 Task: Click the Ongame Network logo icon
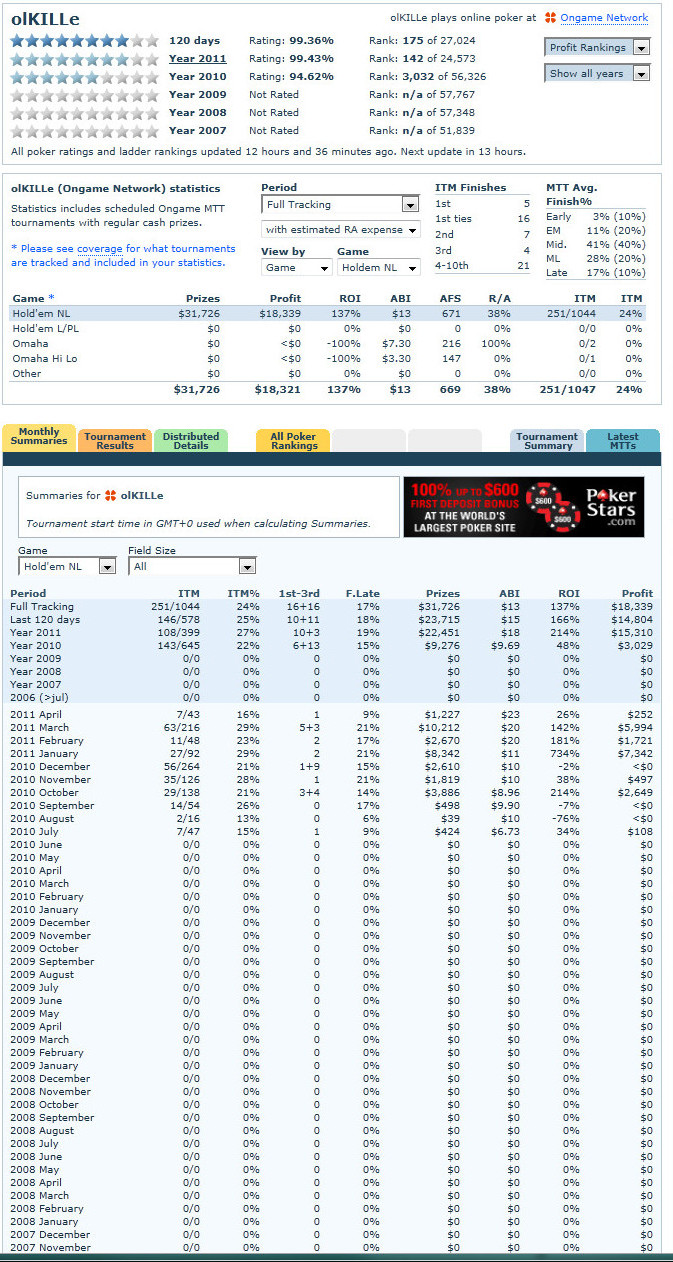pyautogui.click(x=550, y=18)
